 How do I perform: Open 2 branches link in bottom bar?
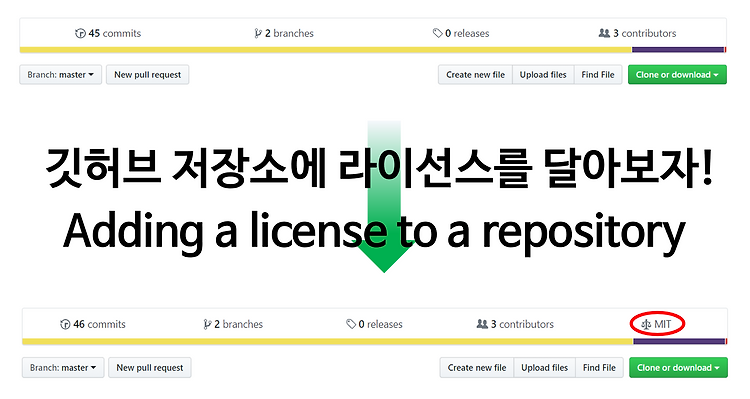[233, 324]
